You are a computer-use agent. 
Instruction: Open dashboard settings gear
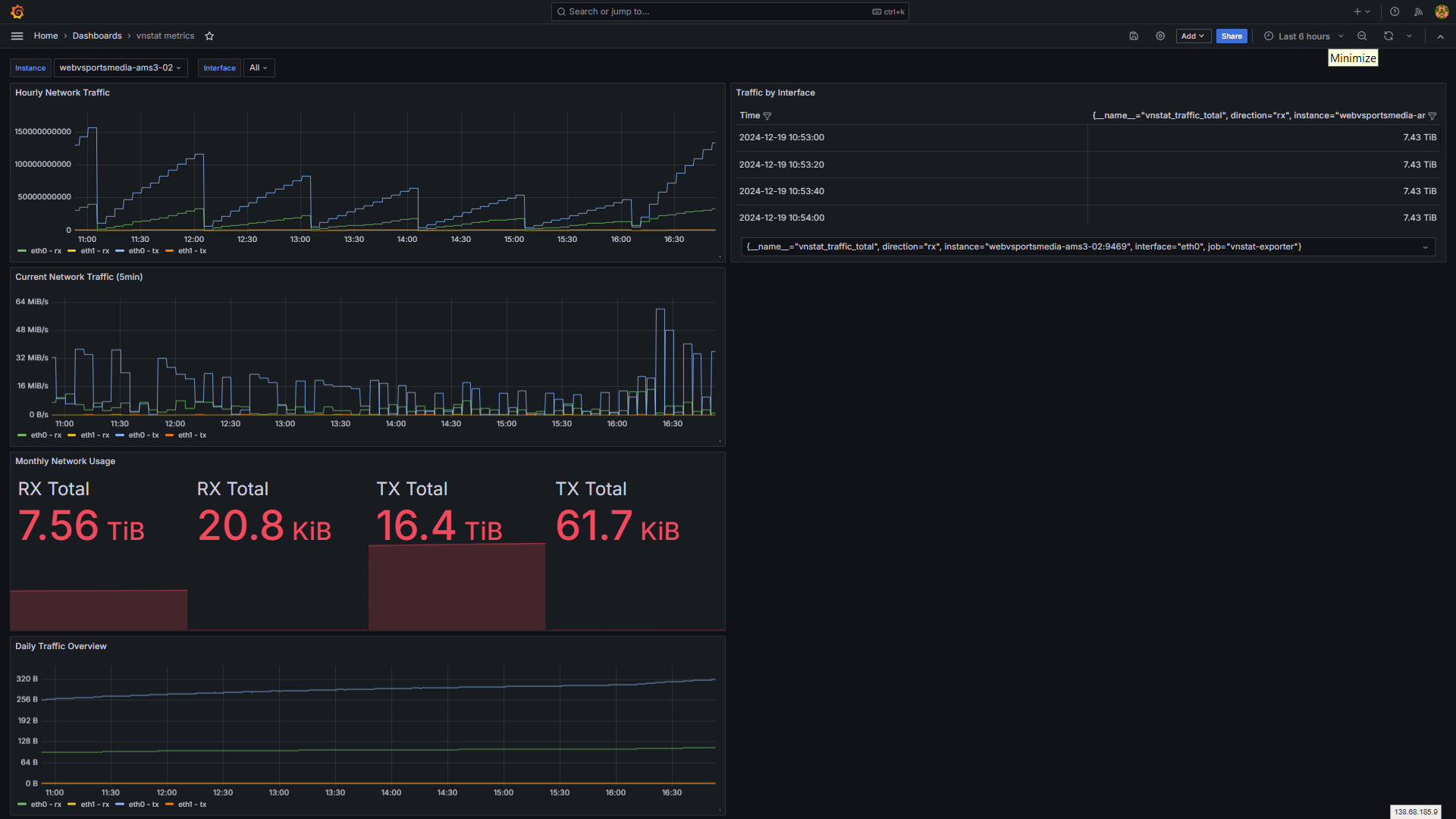(x=1160, y=36)
